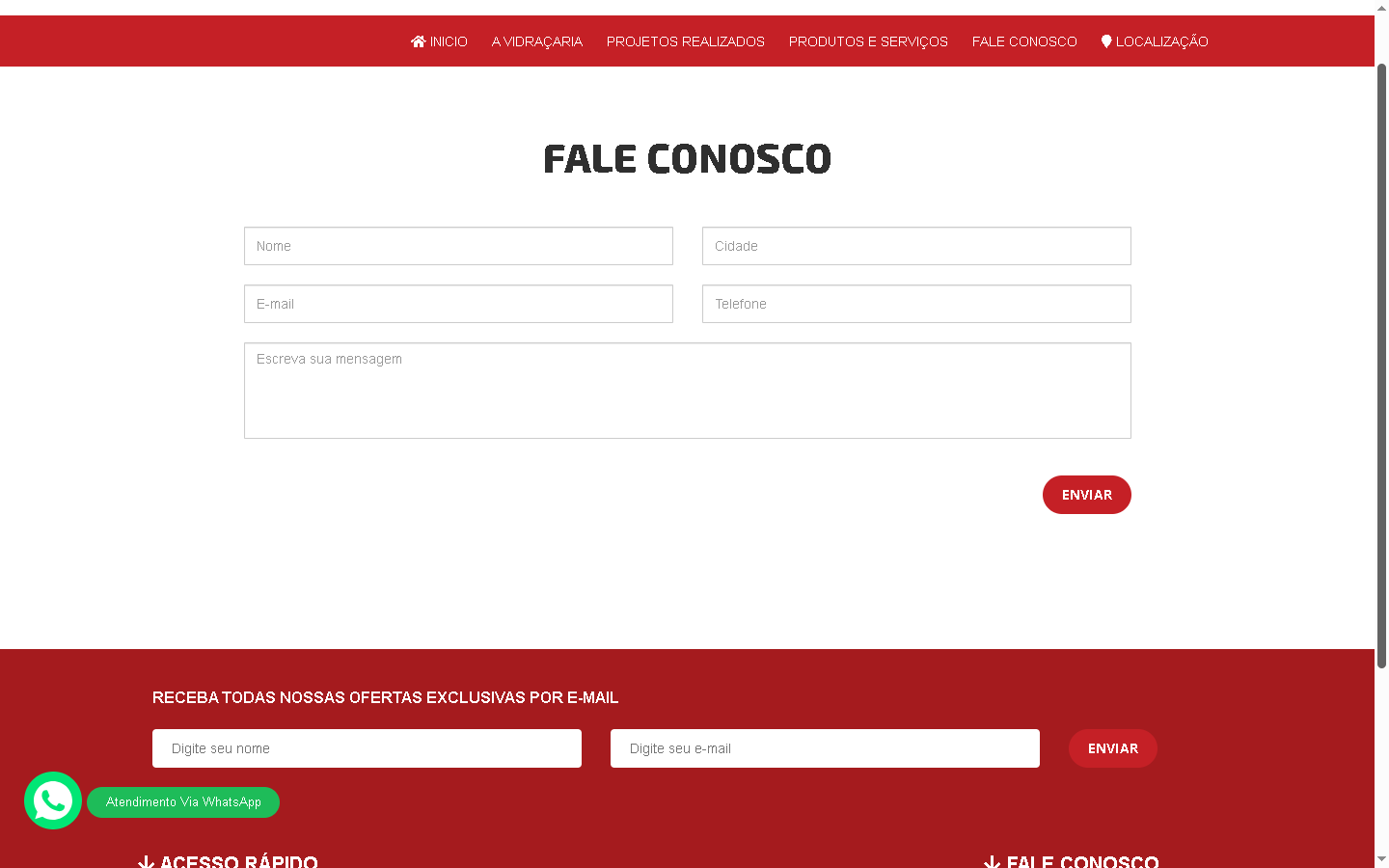
Task: Select the E-mail contact field
Action: (458, 304)
